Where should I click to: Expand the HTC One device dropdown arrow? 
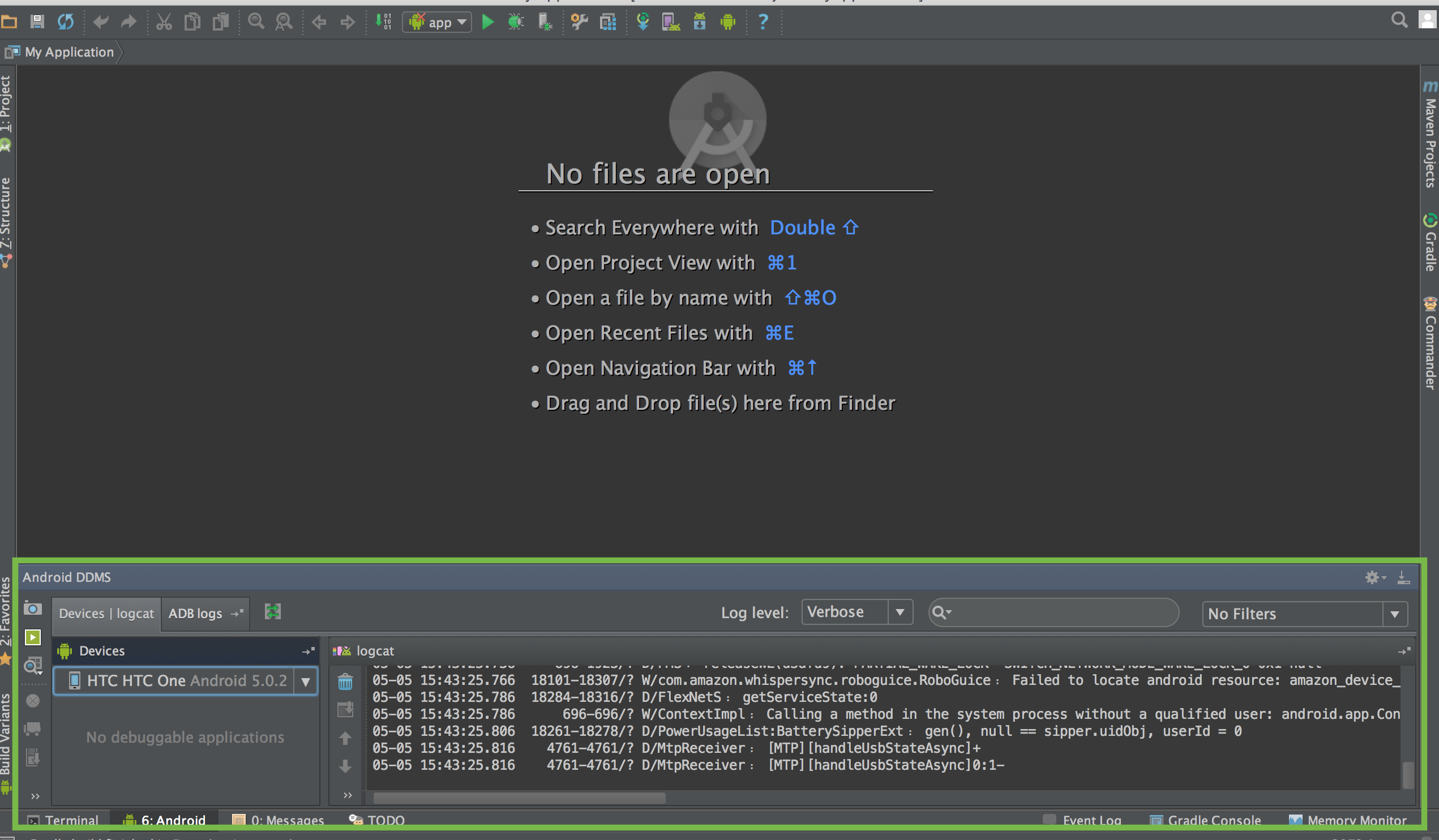(306, 682)
